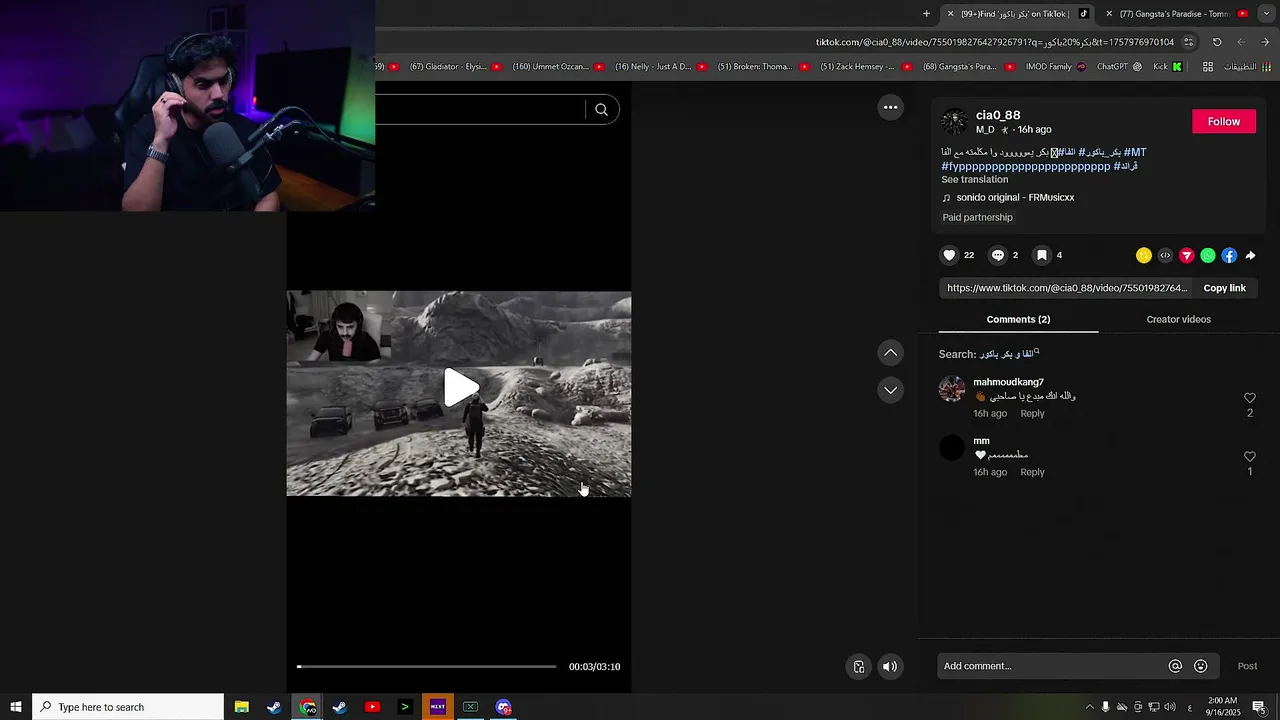Image resolution: width=1280 pixels, height=720 pixels.
Task: Select the Comments (2) tab
Action: 1018,320
